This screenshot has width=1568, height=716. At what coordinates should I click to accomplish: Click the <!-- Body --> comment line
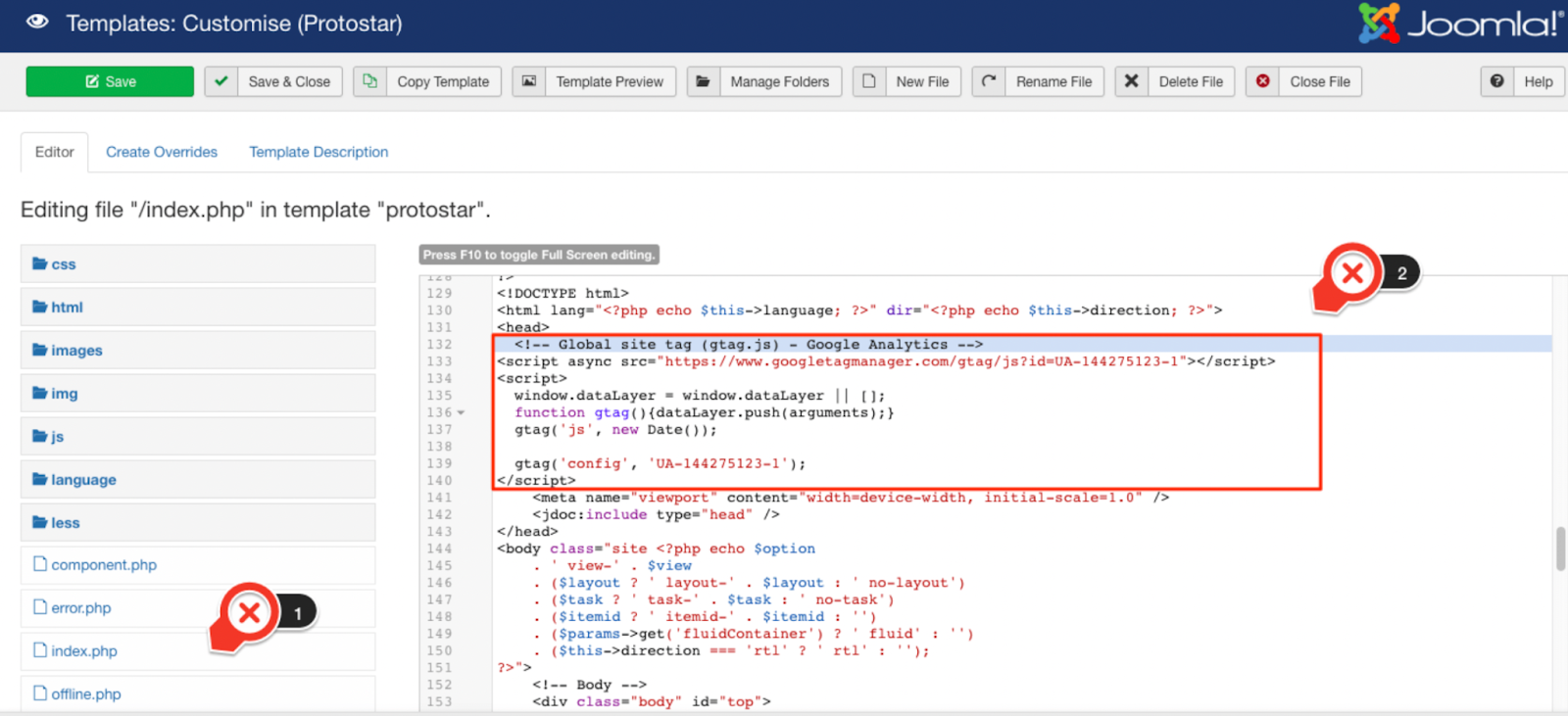pos(589,685)
